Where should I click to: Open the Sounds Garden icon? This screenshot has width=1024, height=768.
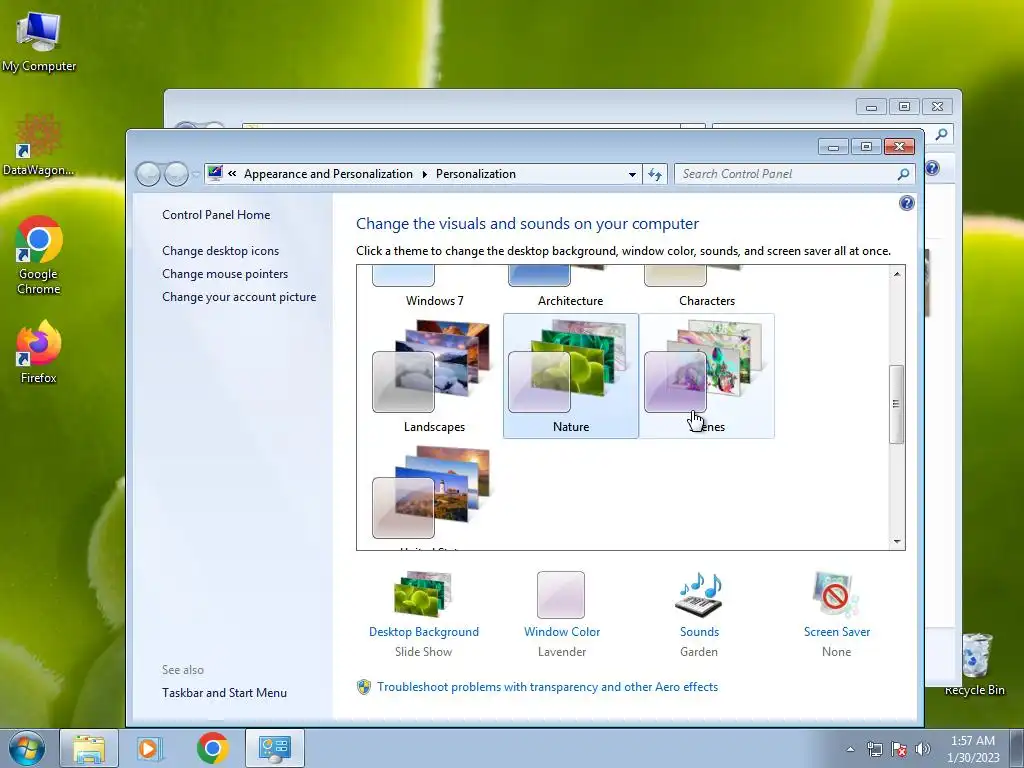click(699, 594)
